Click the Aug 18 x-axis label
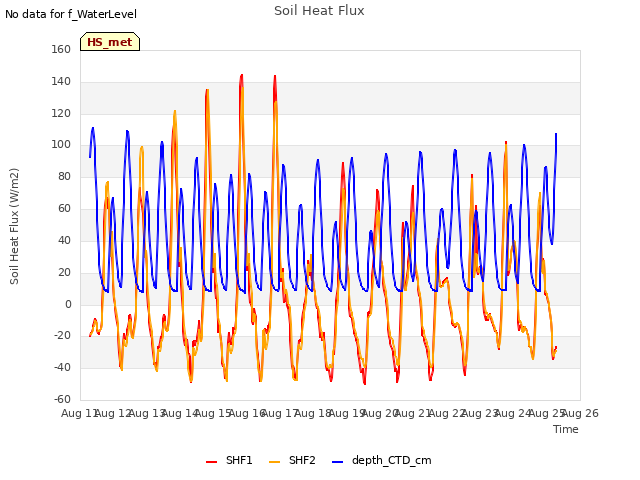The image size is (640, 480). (313, 413)
